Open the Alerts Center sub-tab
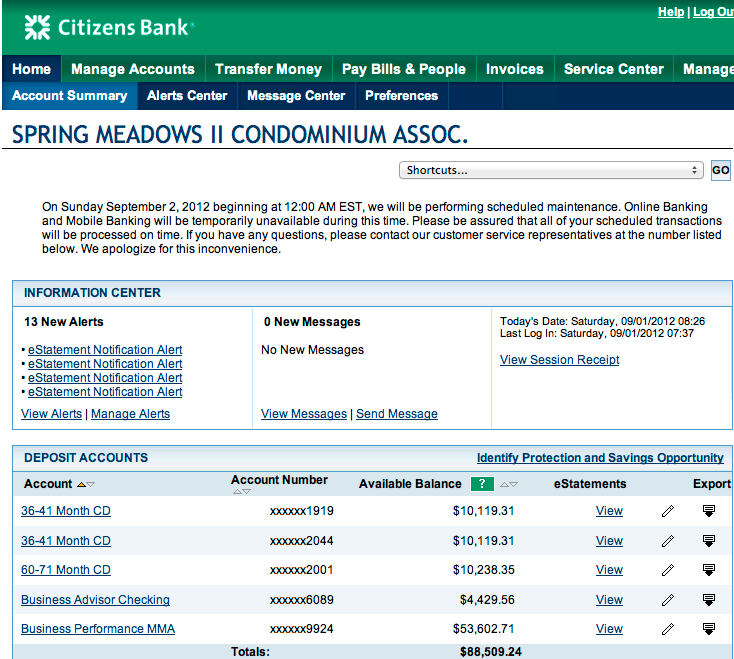 tap(187, 95)
